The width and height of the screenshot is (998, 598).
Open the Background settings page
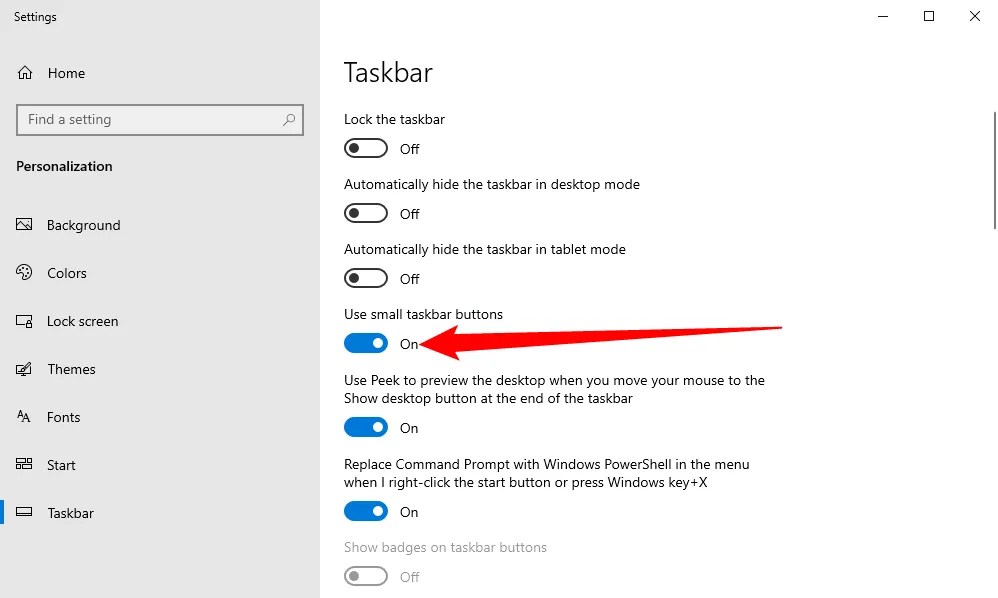click(83, 225)
